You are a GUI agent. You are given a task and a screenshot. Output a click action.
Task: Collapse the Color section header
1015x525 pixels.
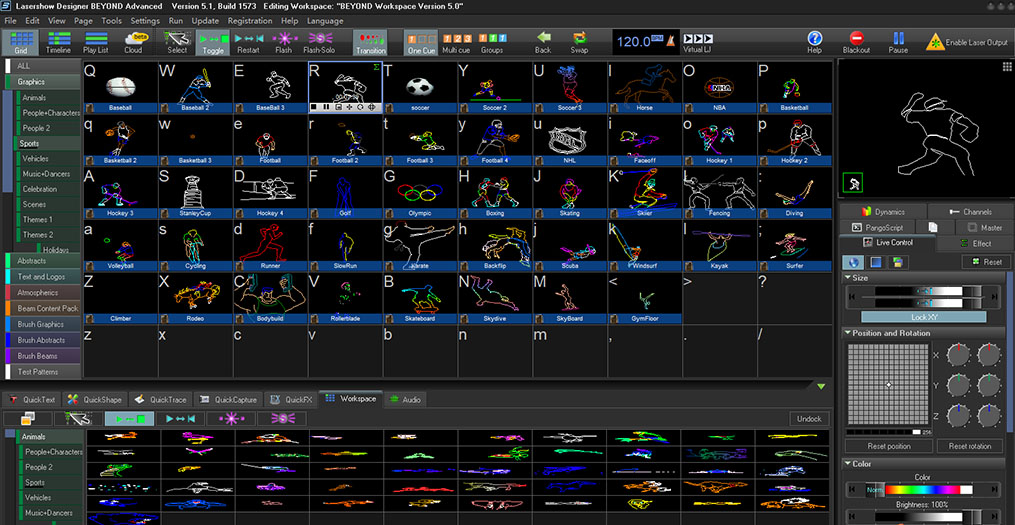849,464
